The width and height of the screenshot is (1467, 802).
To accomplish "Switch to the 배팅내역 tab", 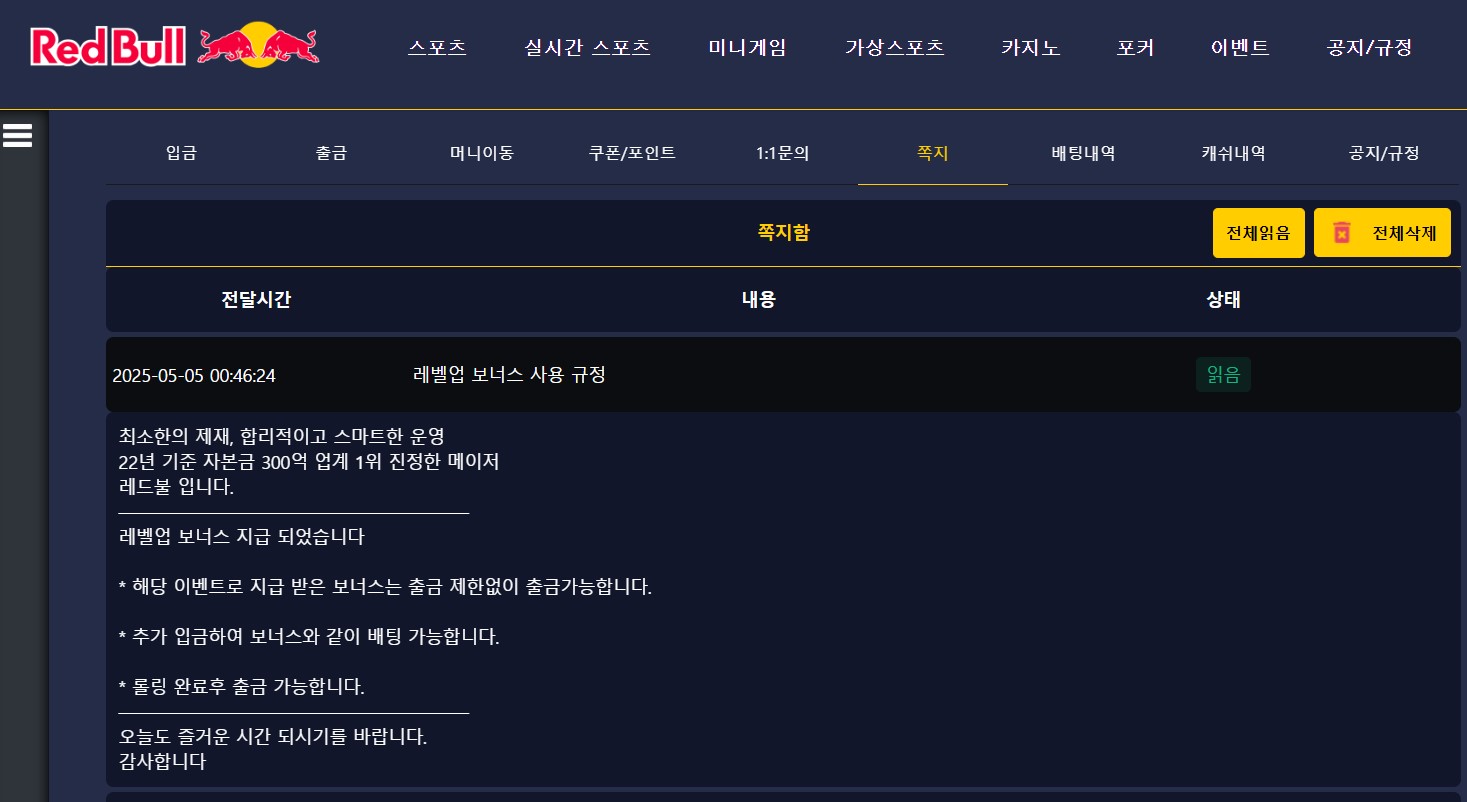I will point(1083,153).
